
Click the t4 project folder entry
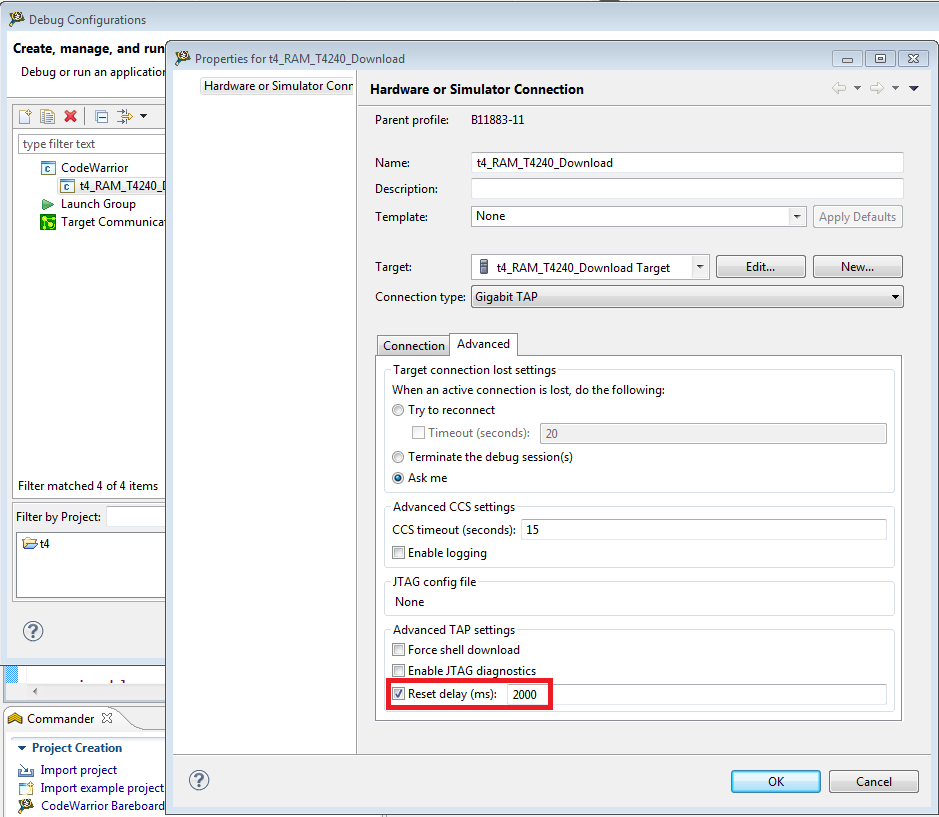pyautogui.click(x=36, y=544)
